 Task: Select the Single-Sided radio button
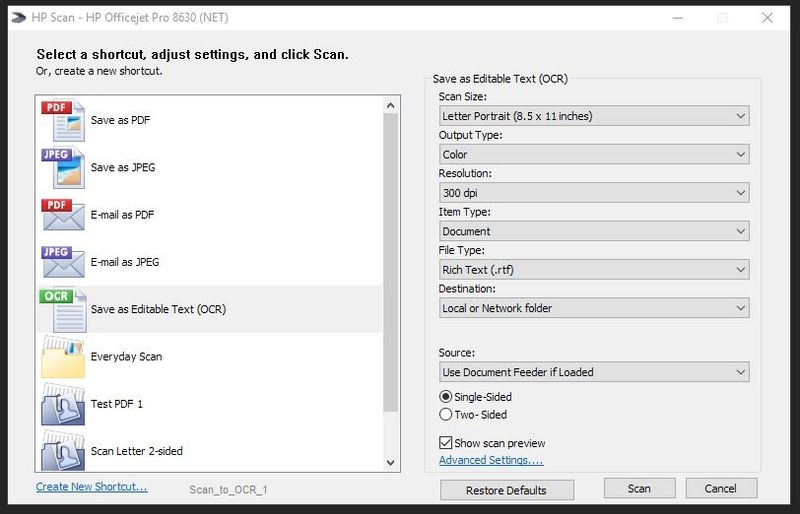(446, 396)
